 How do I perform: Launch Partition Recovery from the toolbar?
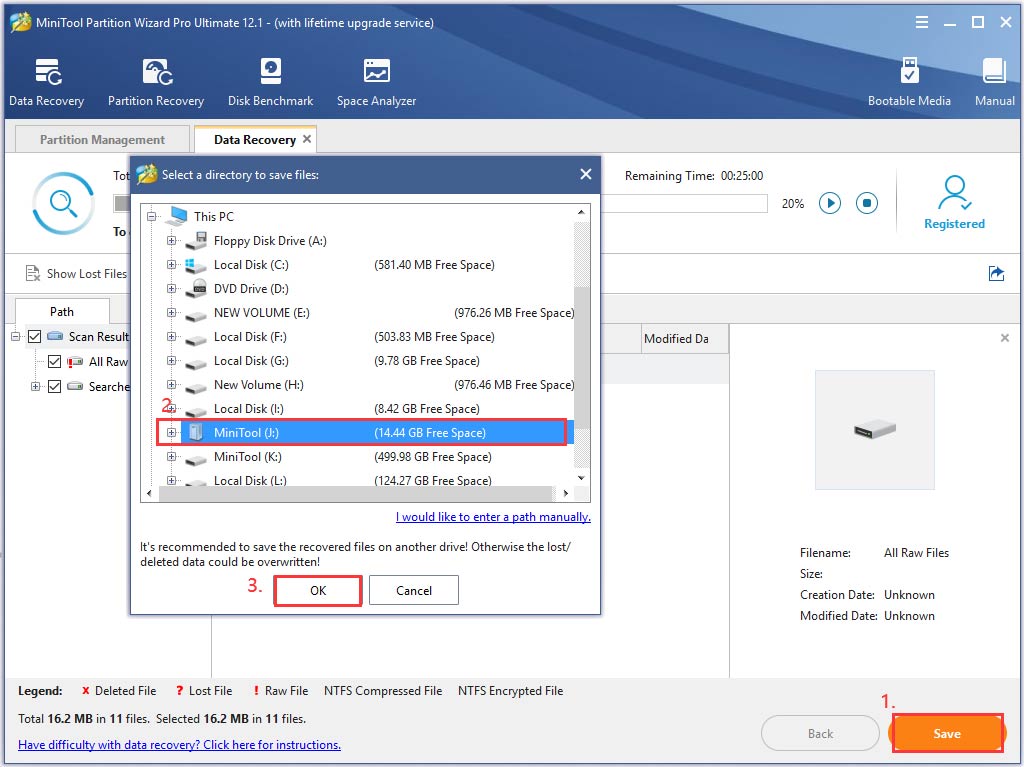[156, 82]
